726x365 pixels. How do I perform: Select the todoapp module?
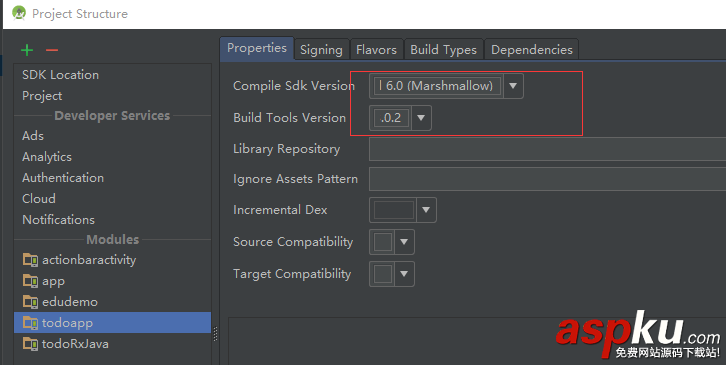113,322
